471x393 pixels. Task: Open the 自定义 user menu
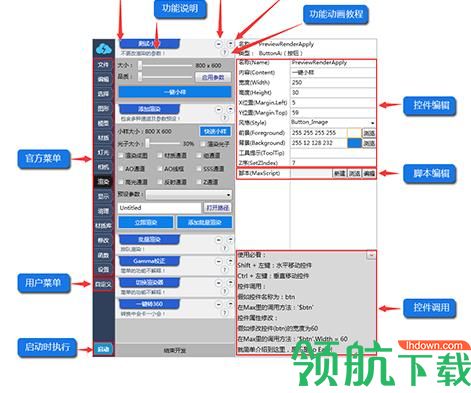tap(103, 284)
